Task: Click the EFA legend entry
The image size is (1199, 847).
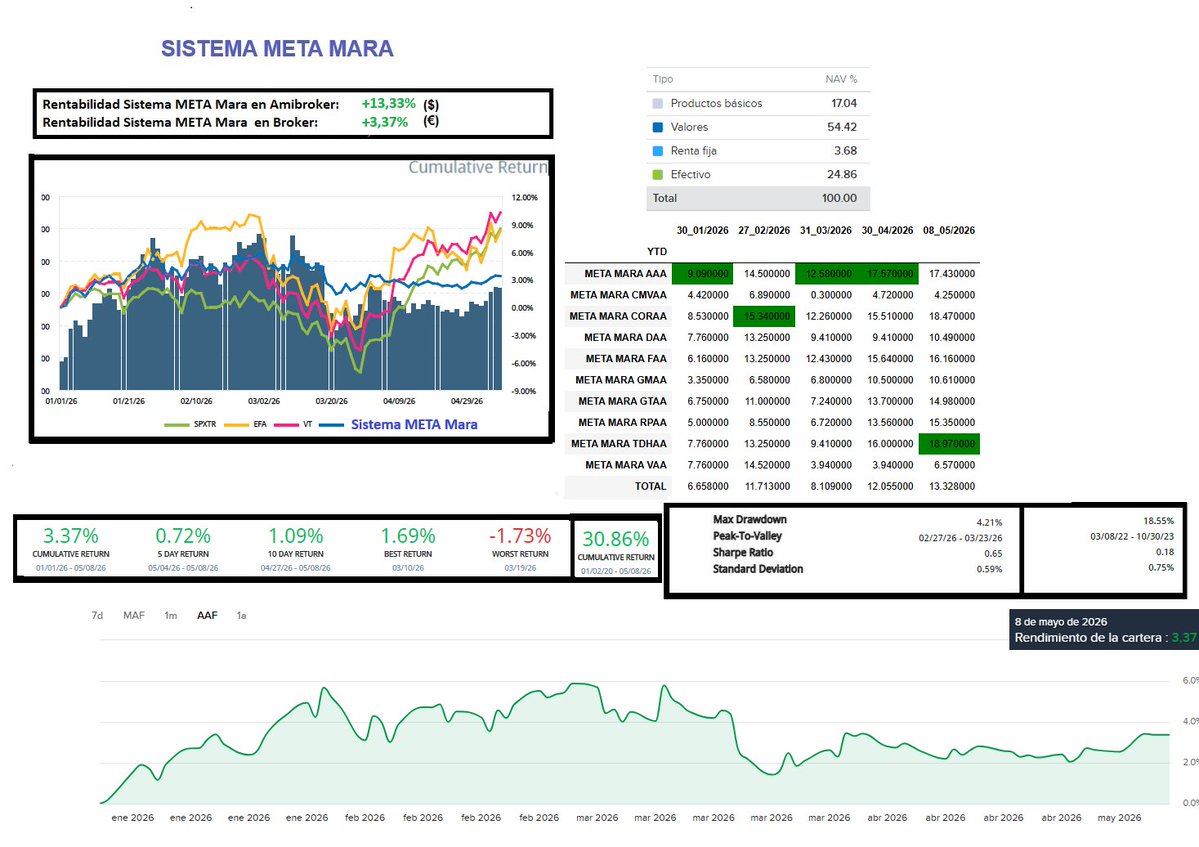Action: click(245, 424)
